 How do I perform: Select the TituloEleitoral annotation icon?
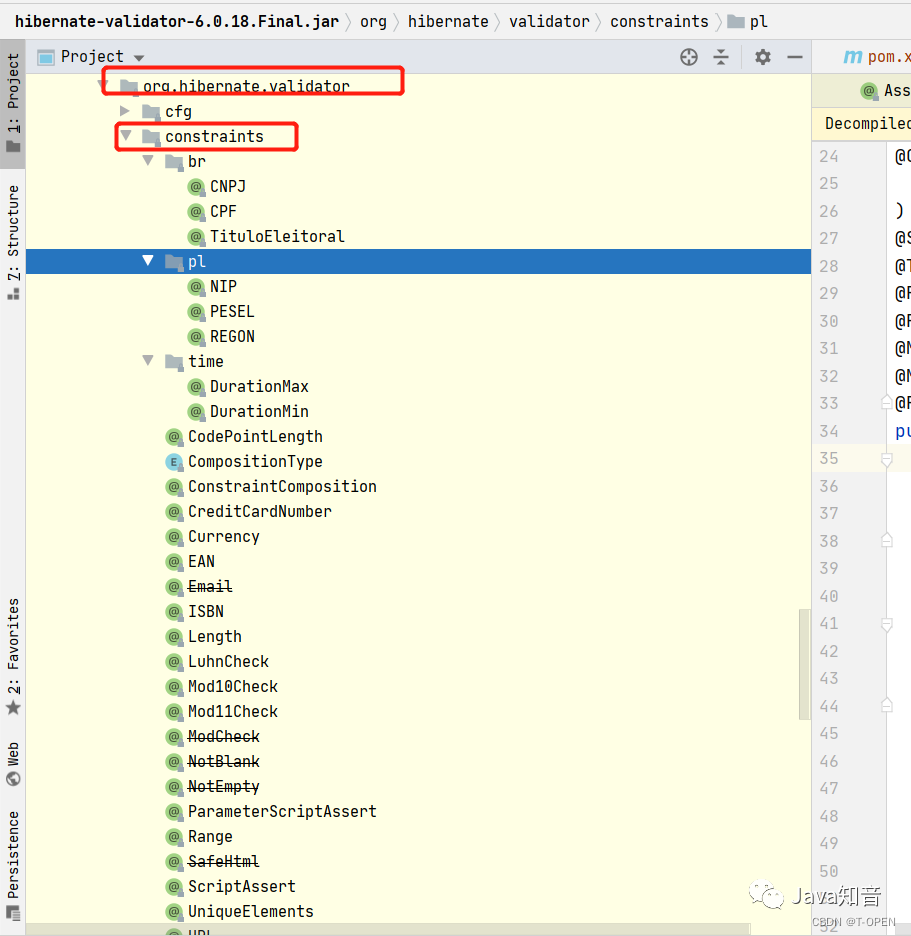click(x=196, y=237)
